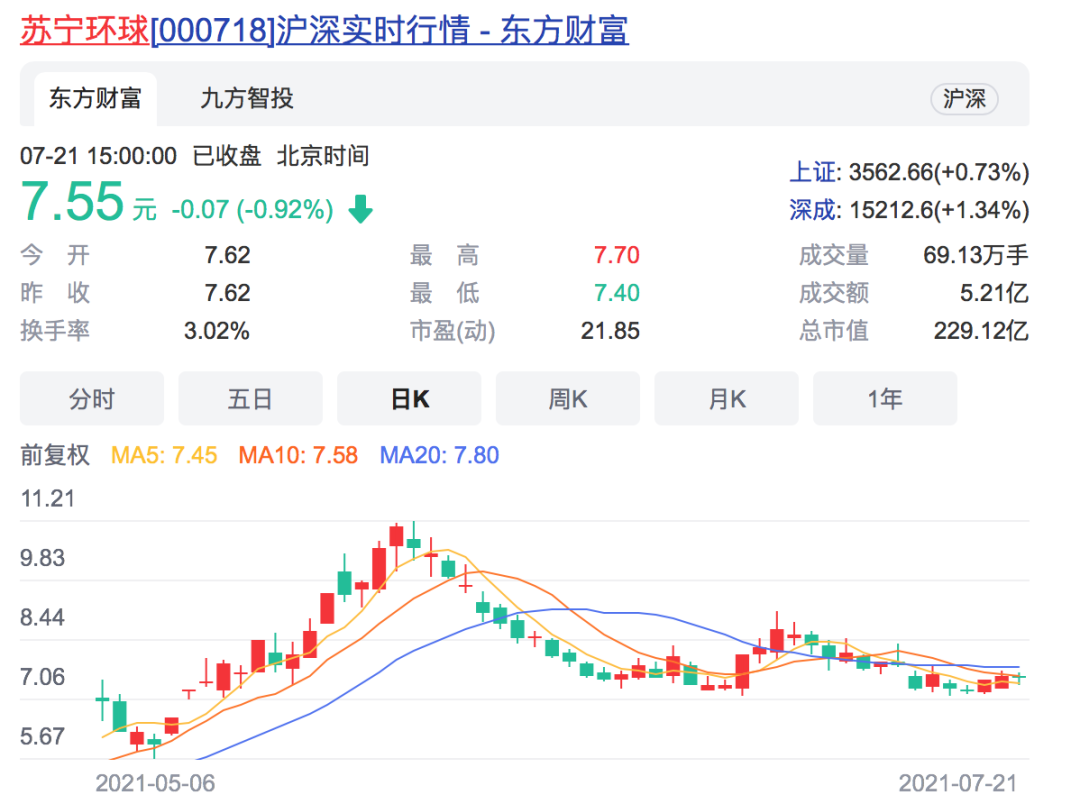This screenshot has width=1080, height=804.
Task: Click the green down-arrow price change icon
Action: point(360,209)
